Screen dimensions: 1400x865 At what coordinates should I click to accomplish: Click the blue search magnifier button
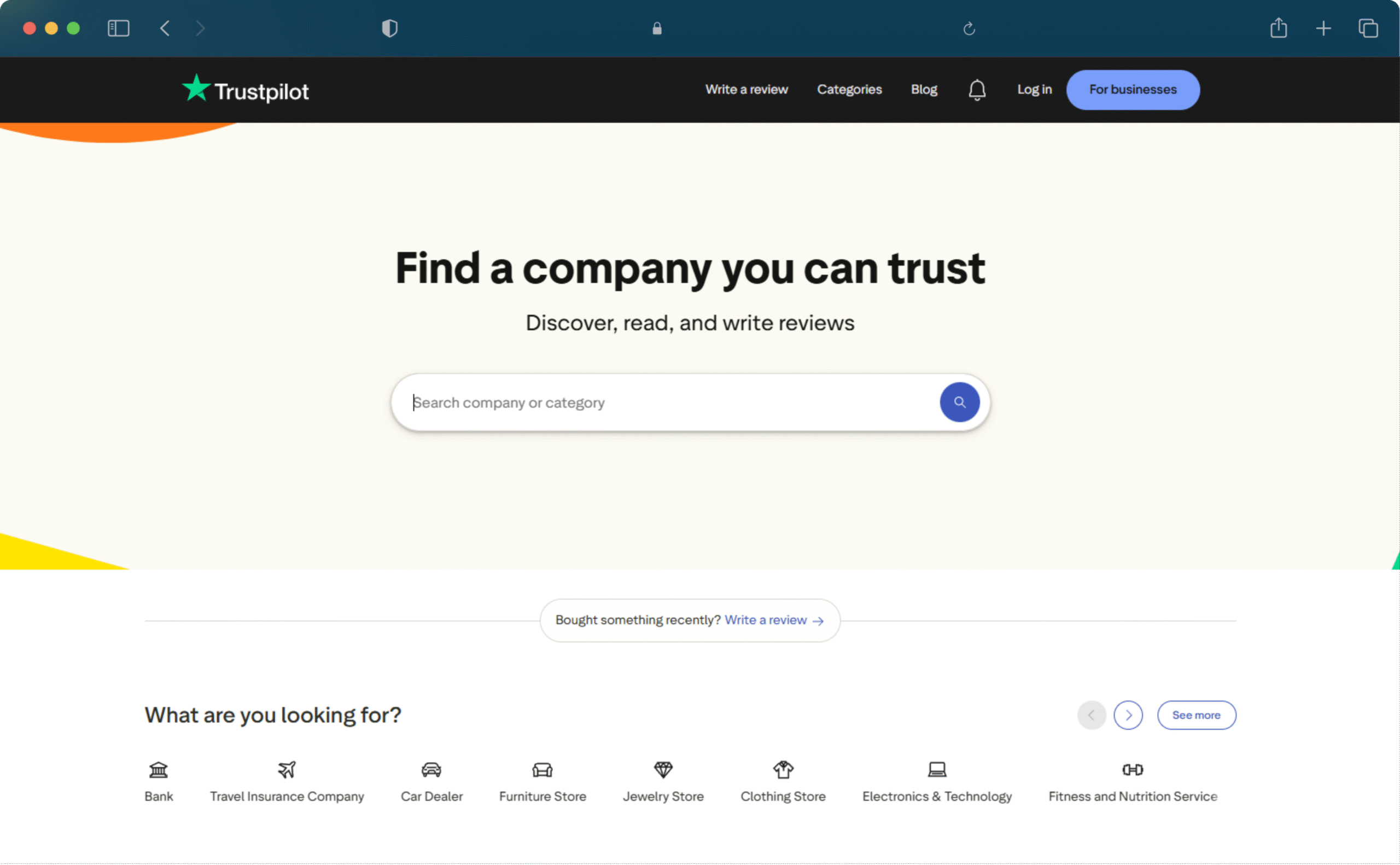tap(959, 402)
